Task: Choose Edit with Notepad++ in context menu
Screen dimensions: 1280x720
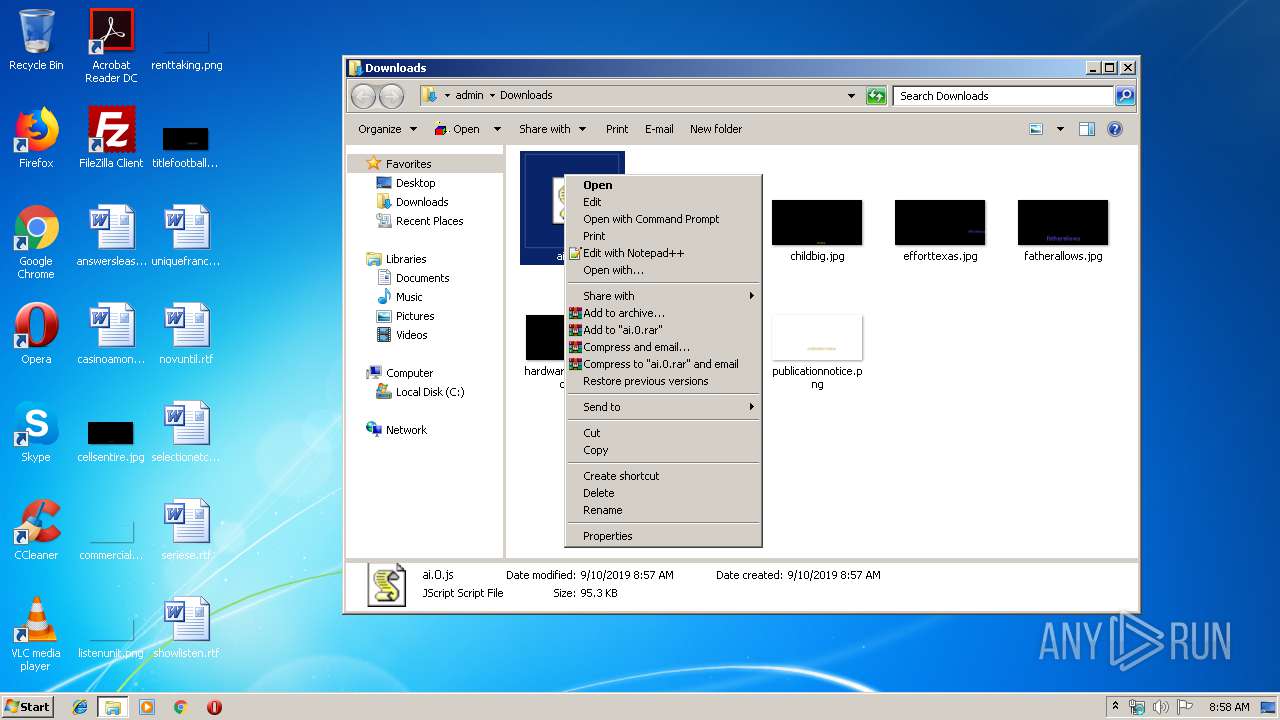Action: pyautogui.click(x=664, y=253)
